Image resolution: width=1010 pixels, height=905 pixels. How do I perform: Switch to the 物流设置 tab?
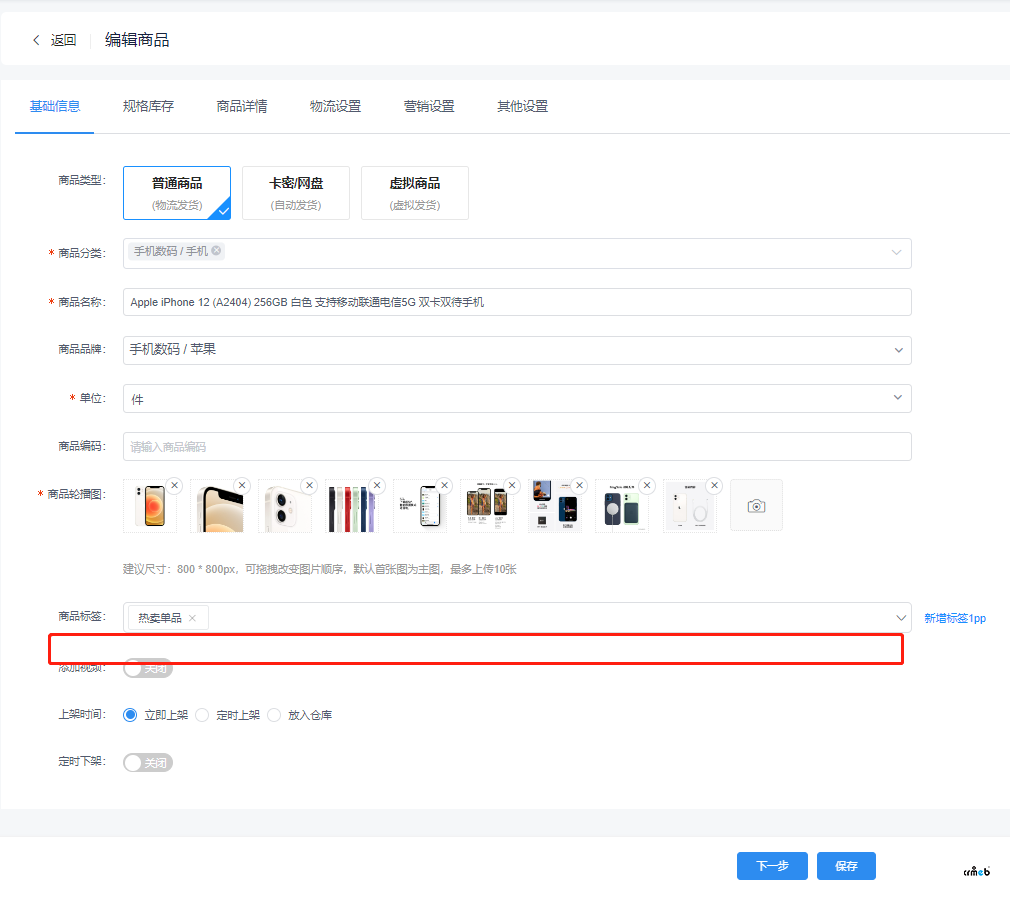(335, 106)
